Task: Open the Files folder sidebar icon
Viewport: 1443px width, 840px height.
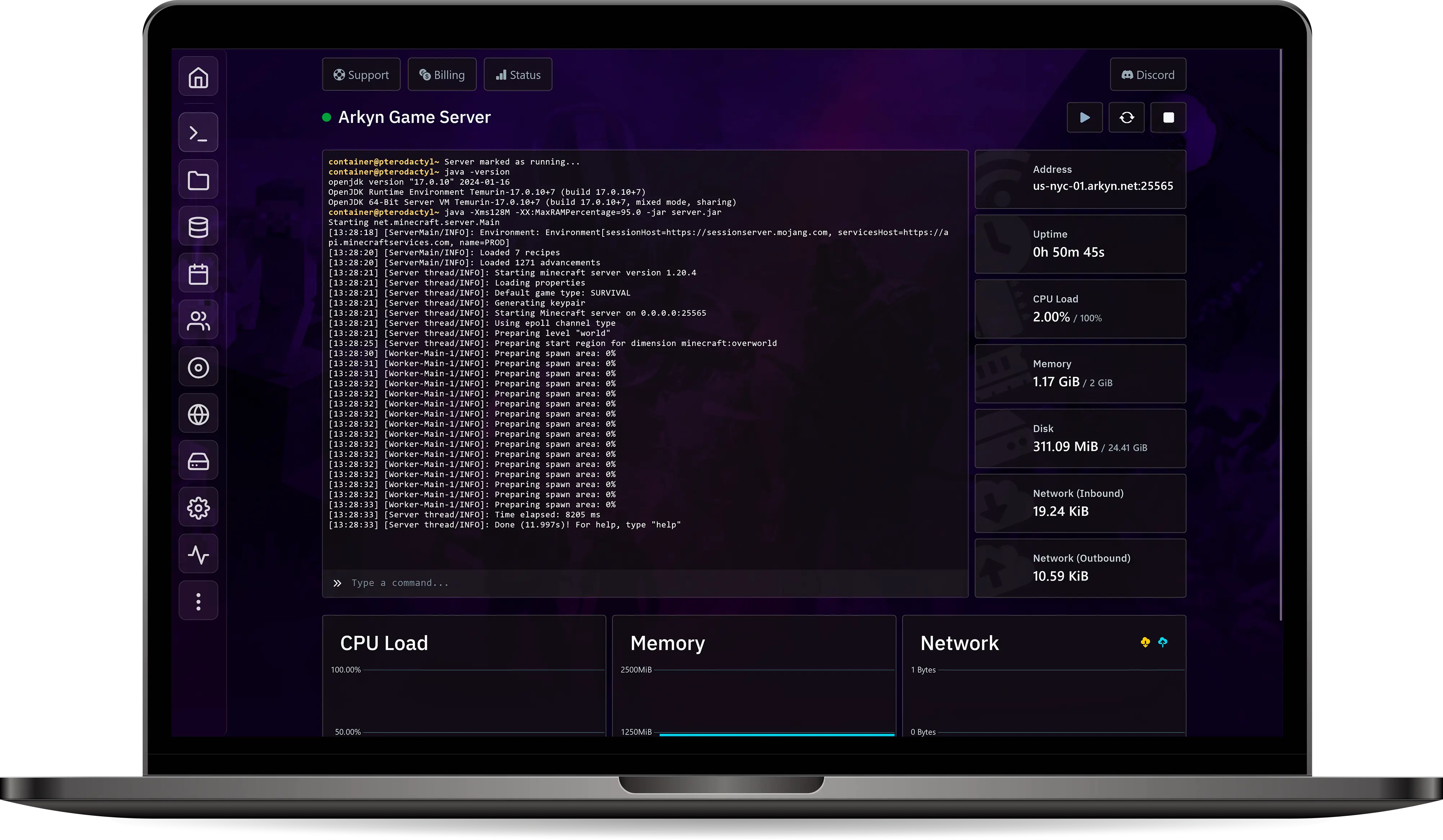Action: [198, 180]
